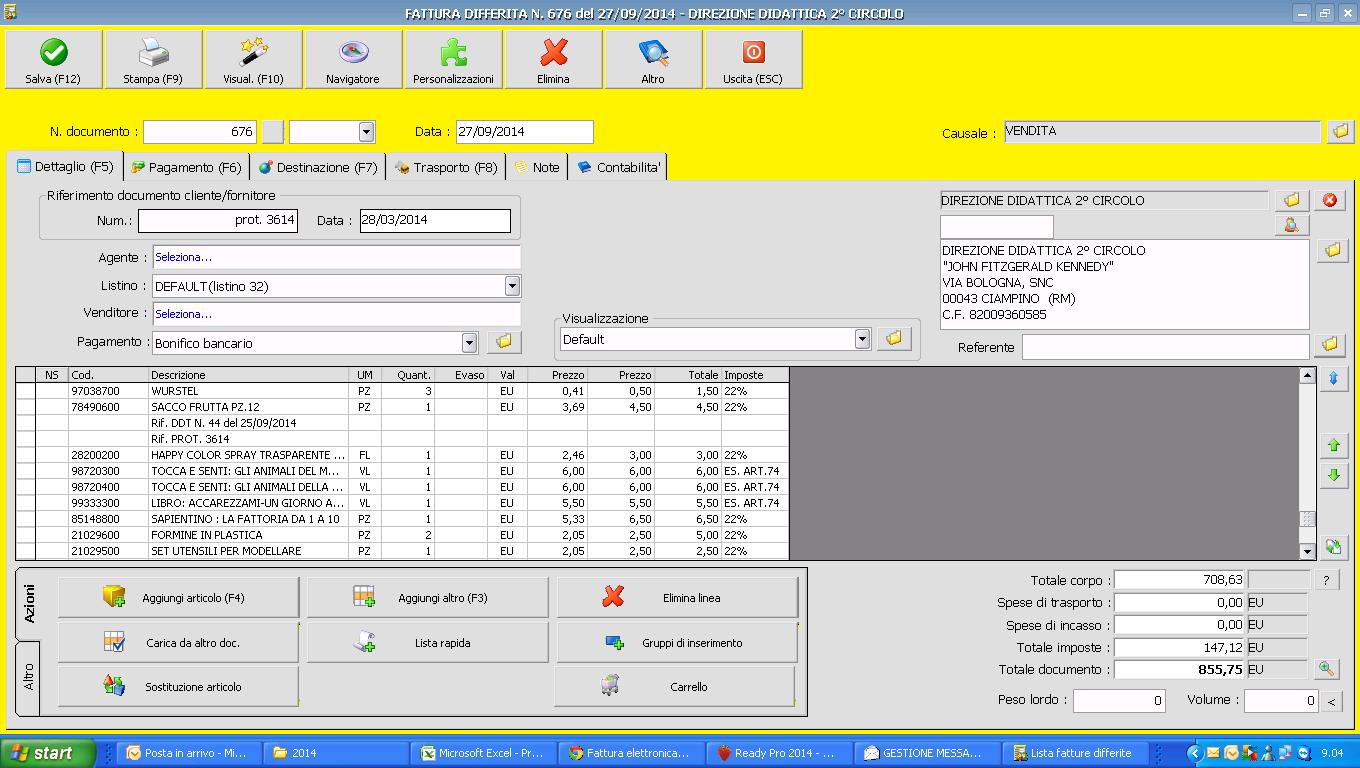Screen dimensions: 1360x768
Task: Switch to the Pagamento (F6) tab
Action: coord(186,168)
